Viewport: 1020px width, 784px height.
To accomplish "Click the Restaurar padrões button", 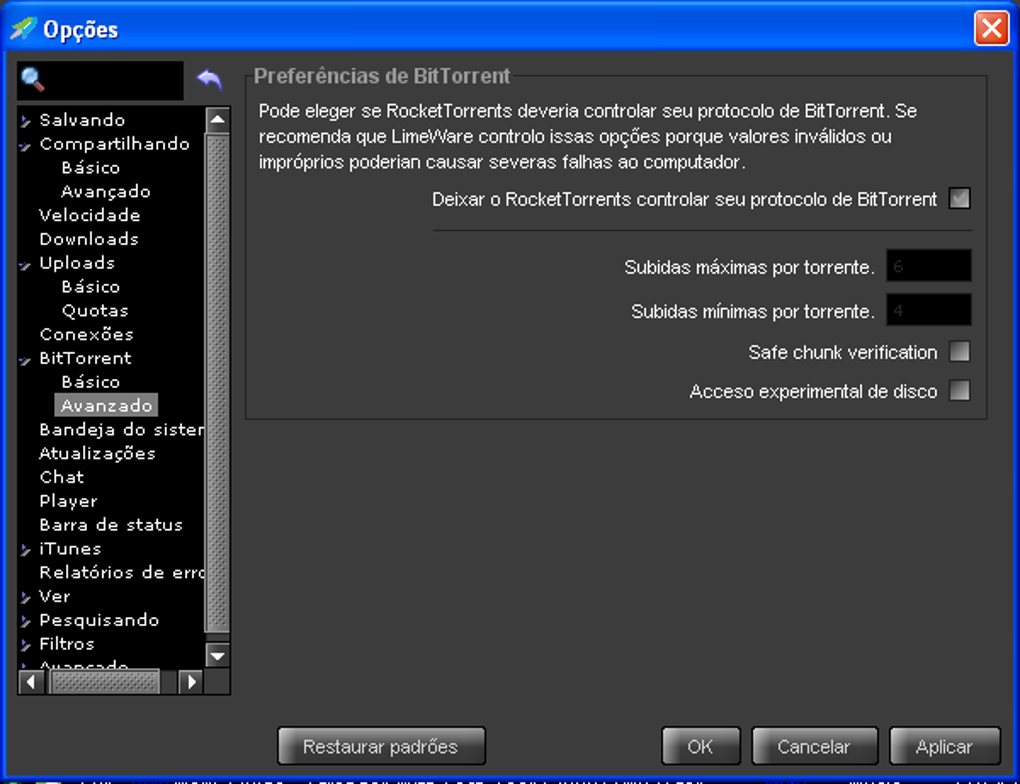I will 381,746.
